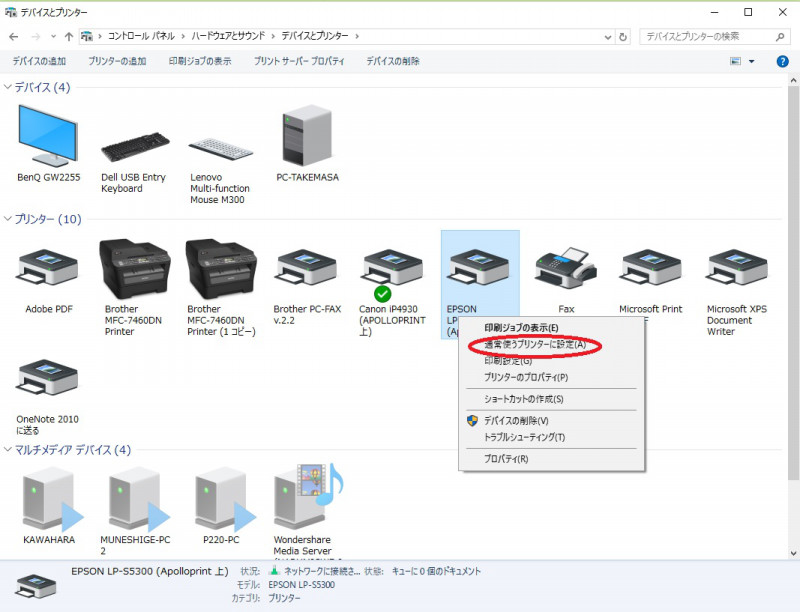
Task: Click the refresh button in address bar
Action: point(622,37)
